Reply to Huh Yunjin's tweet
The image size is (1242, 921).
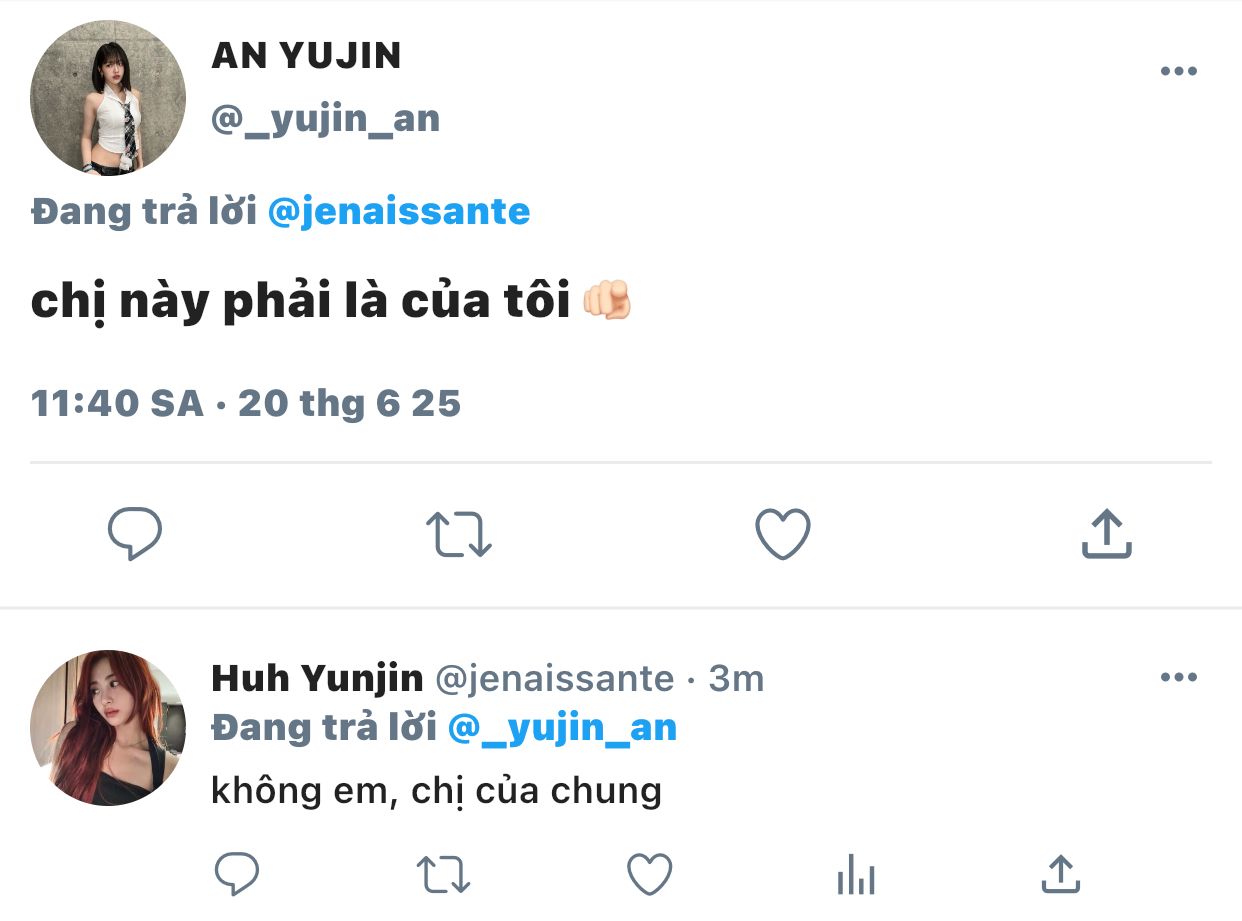(x=237, y=875)
